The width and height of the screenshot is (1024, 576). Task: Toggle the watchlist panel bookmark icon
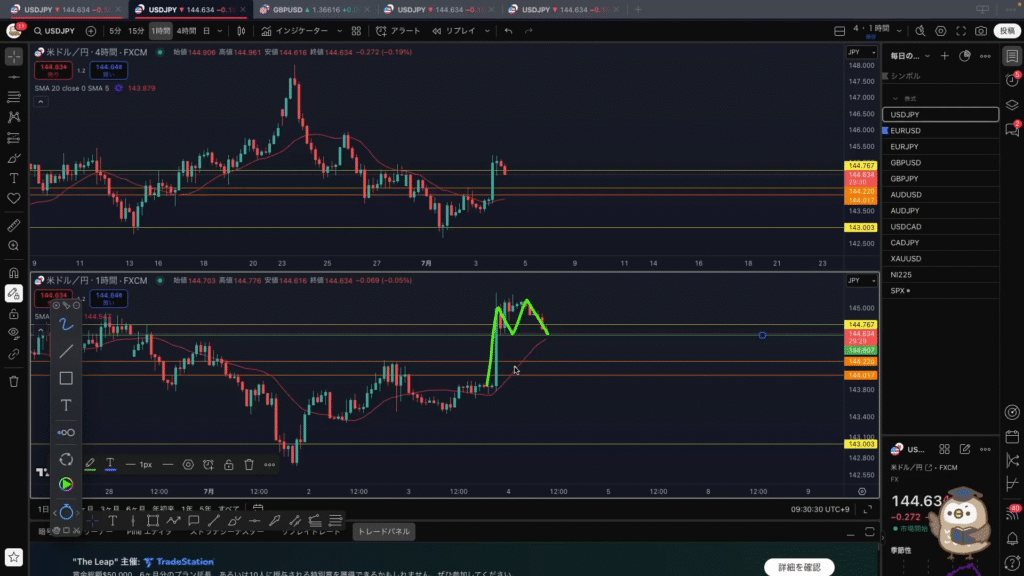1012,56
